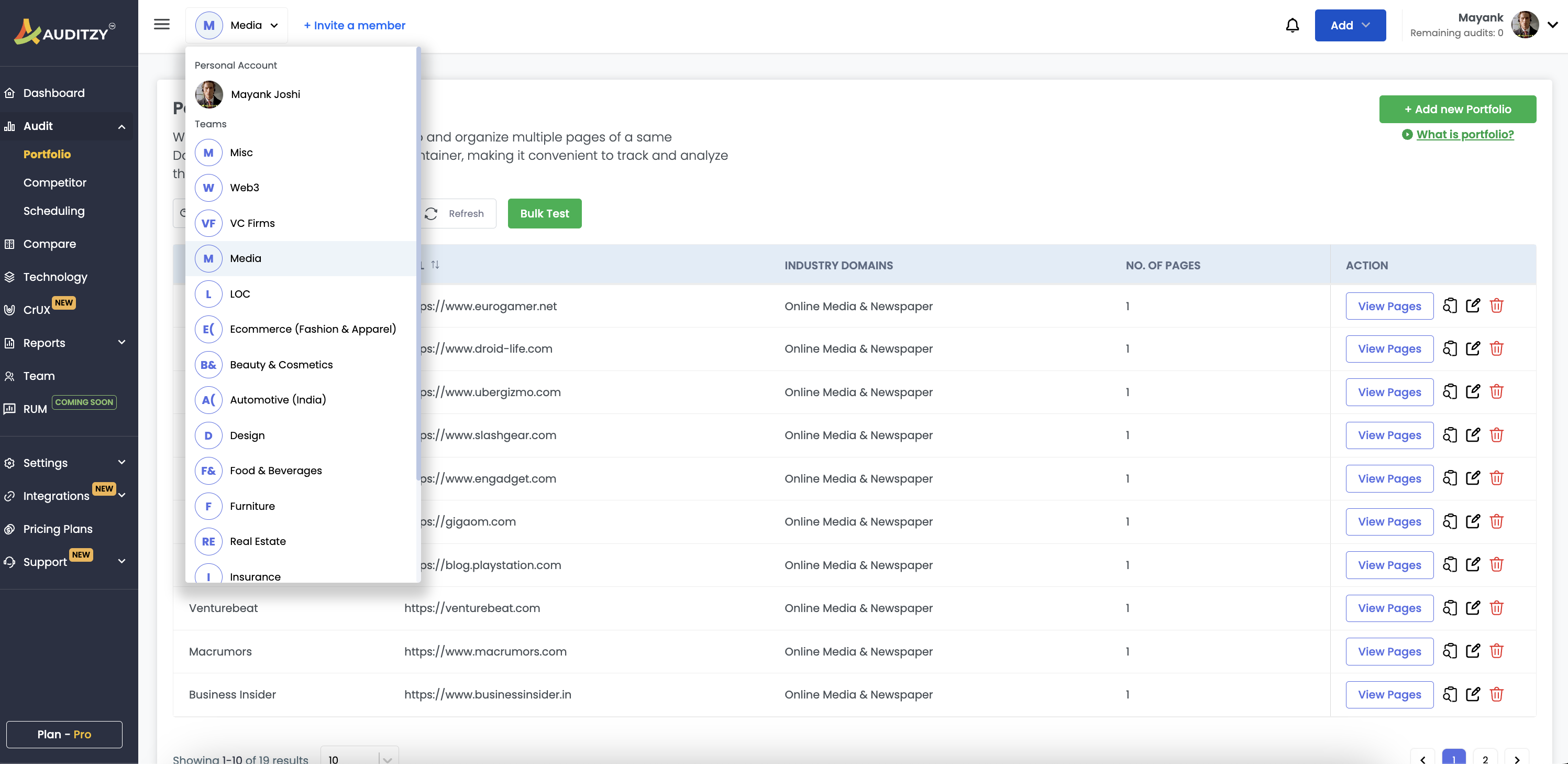Viewport: 1568px width, 764px height.
Task: Edit the blog.playstation.com portfolio
Action: click(x=1473, y=565)
